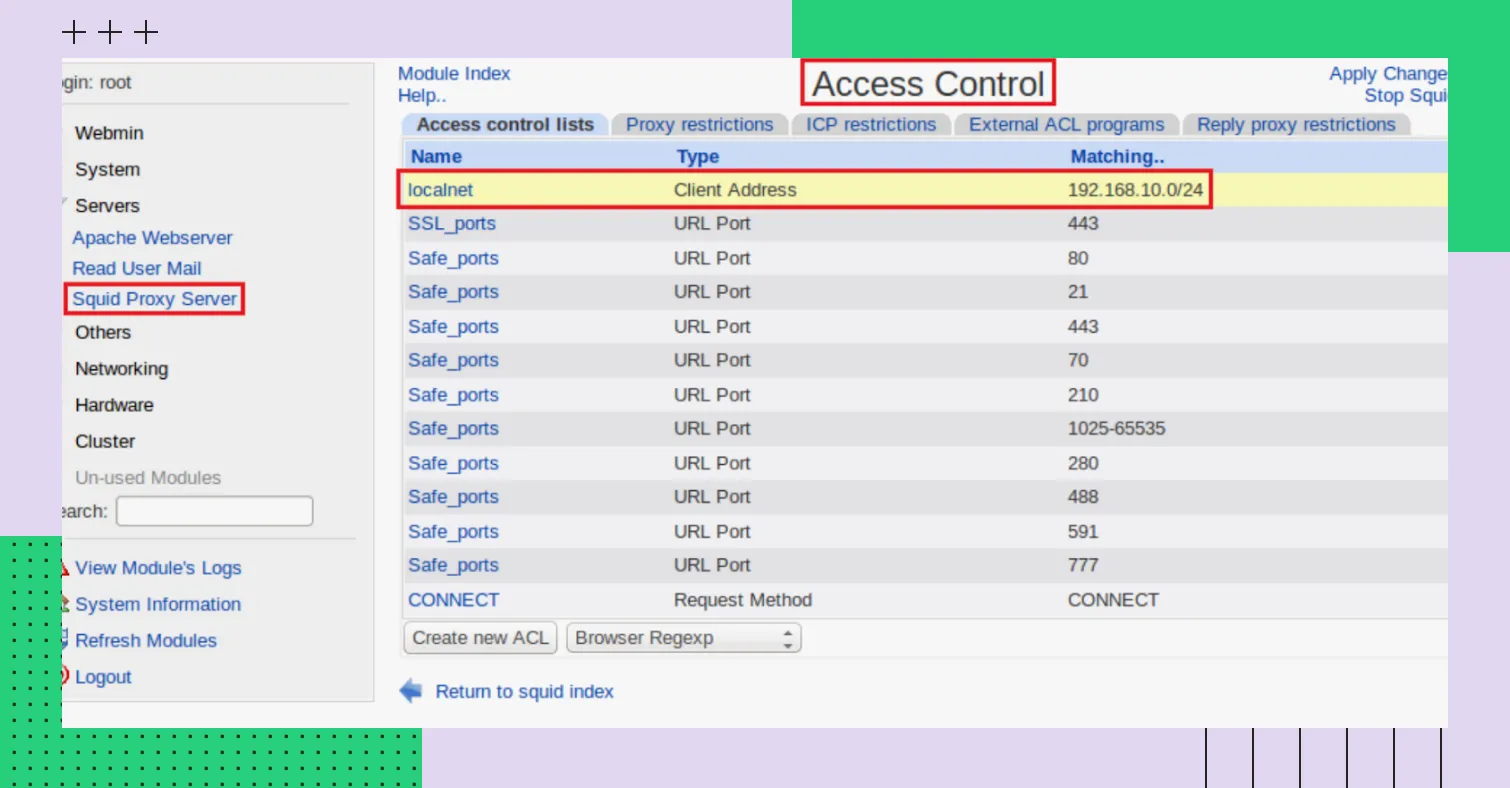Click the sidebar search input field

coord(214,511)
